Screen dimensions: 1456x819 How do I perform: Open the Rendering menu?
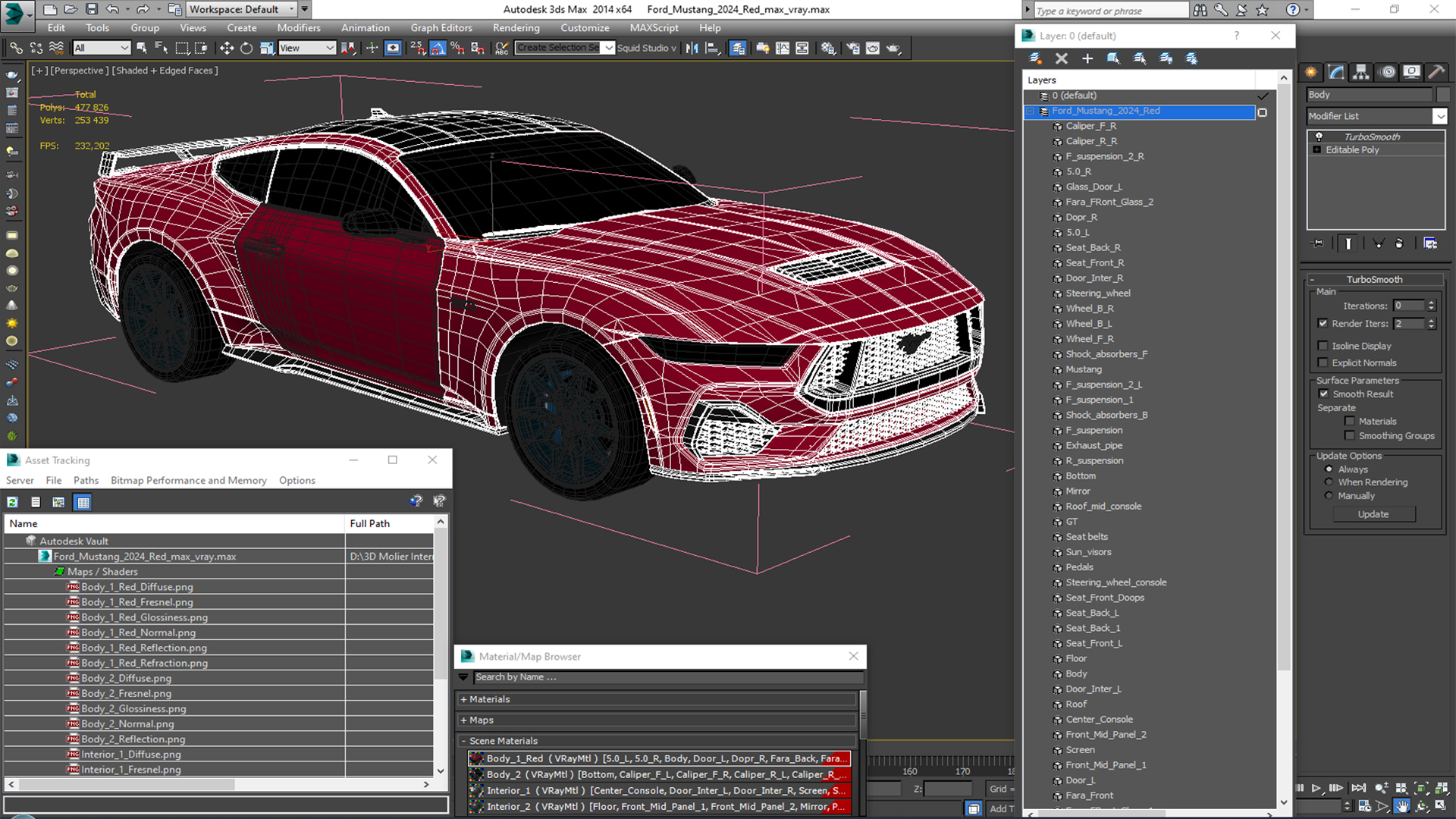tap(516, 28)
